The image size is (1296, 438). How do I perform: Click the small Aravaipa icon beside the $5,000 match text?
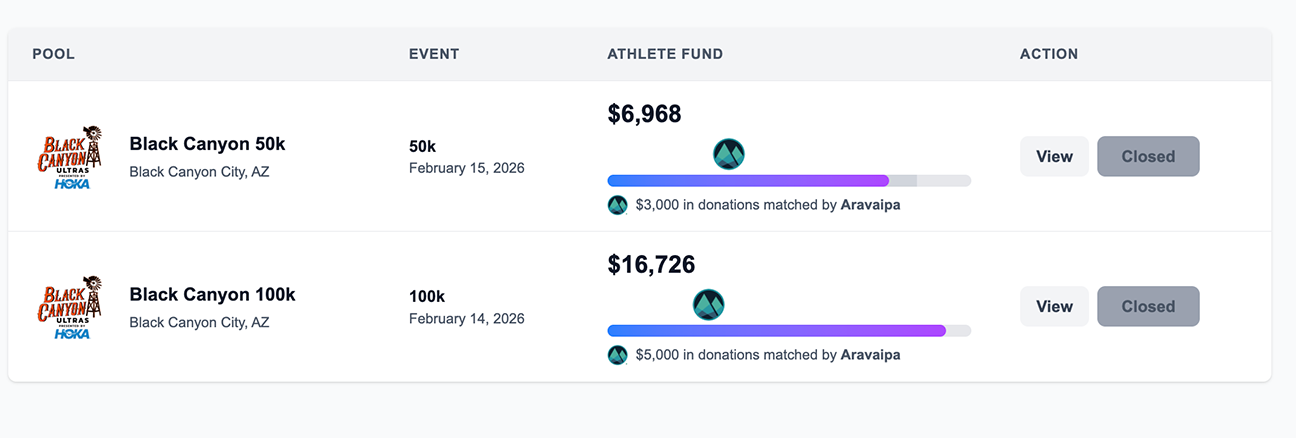[x=617, y=355]
